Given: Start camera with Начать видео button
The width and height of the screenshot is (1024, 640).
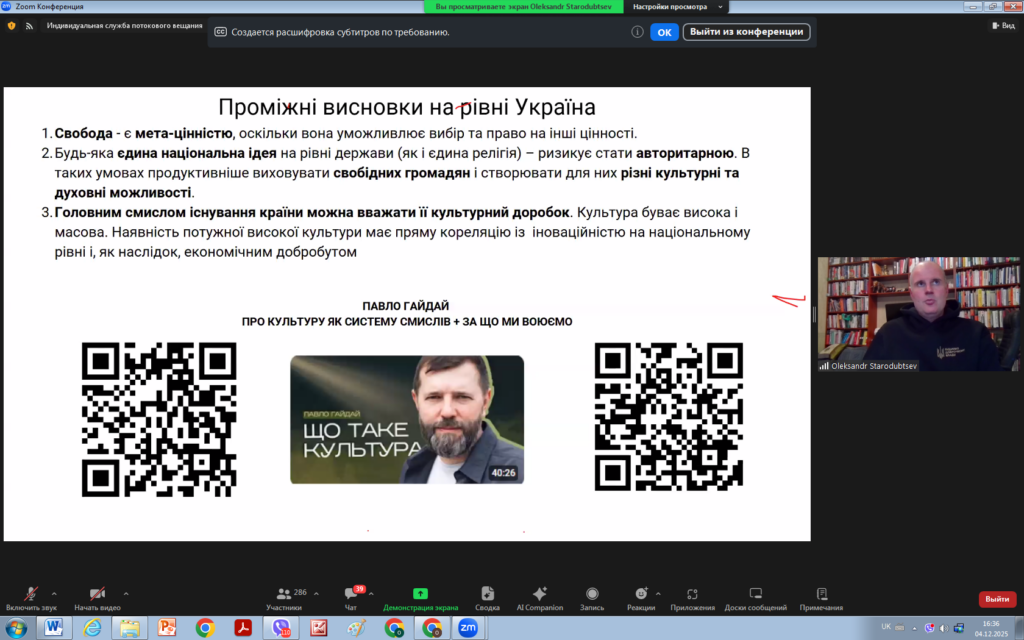Looking at the screenshot, I should click(x=97, y=596).
